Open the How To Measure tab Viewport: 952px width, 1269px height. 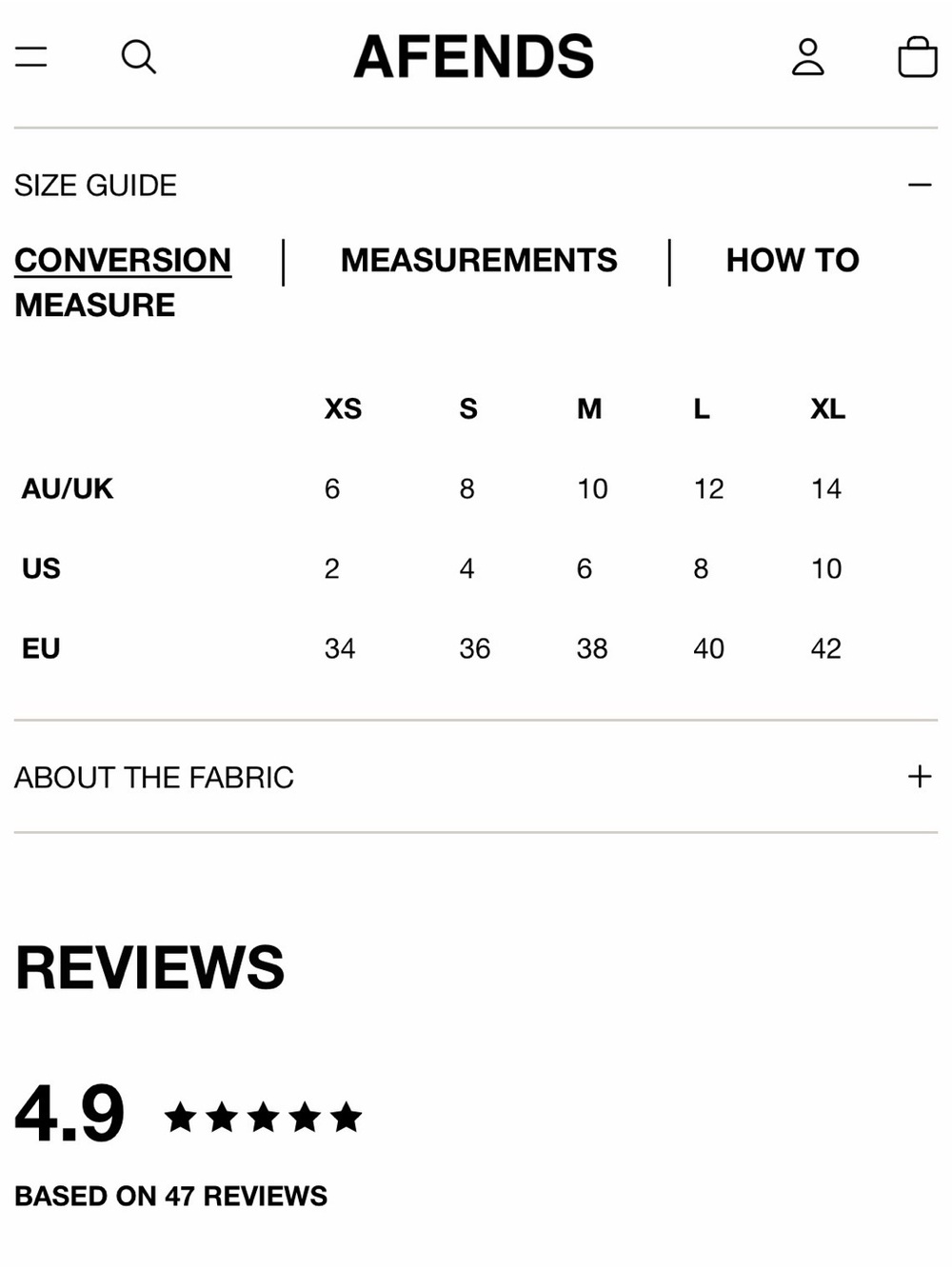point(792,260)
